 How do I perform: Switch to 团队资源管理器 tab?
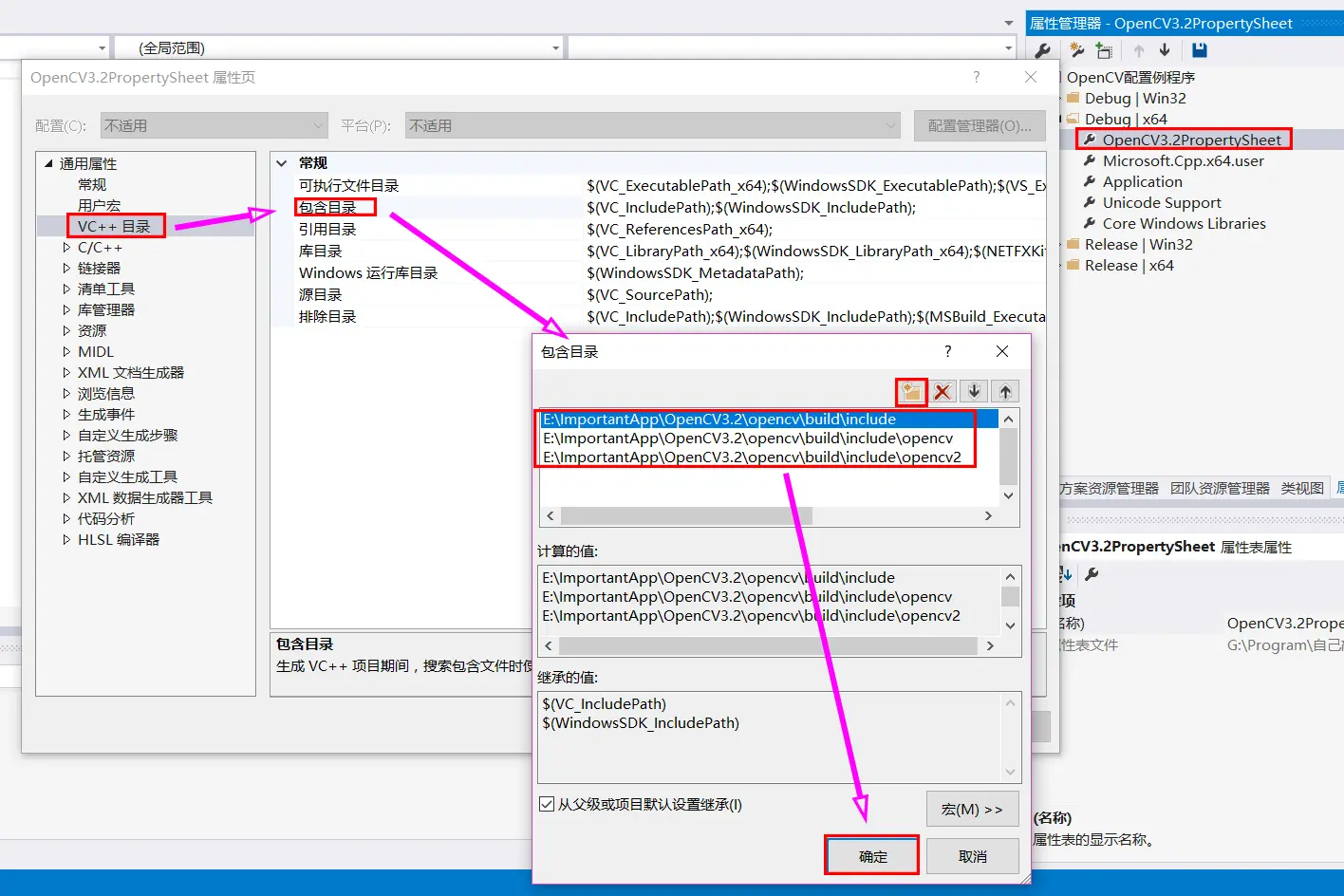click(1220, 488)
